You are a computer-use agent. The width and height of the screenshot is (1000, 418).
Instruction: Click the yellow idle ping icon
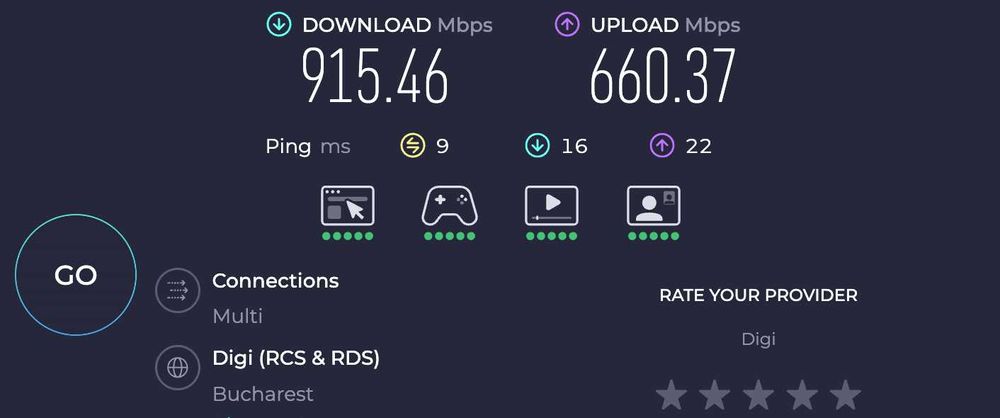(x=413, y=146)
